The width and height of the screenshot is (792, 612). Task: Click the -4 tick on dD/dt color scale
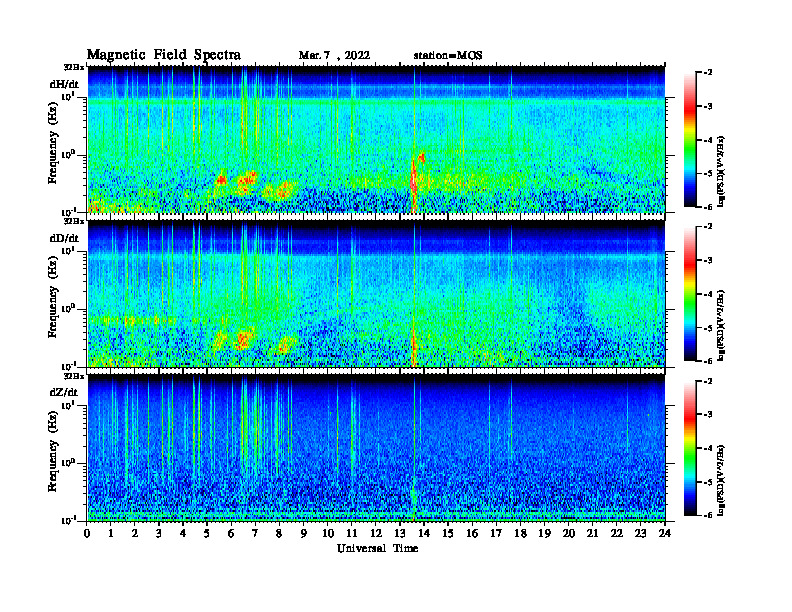pos(708,294)
